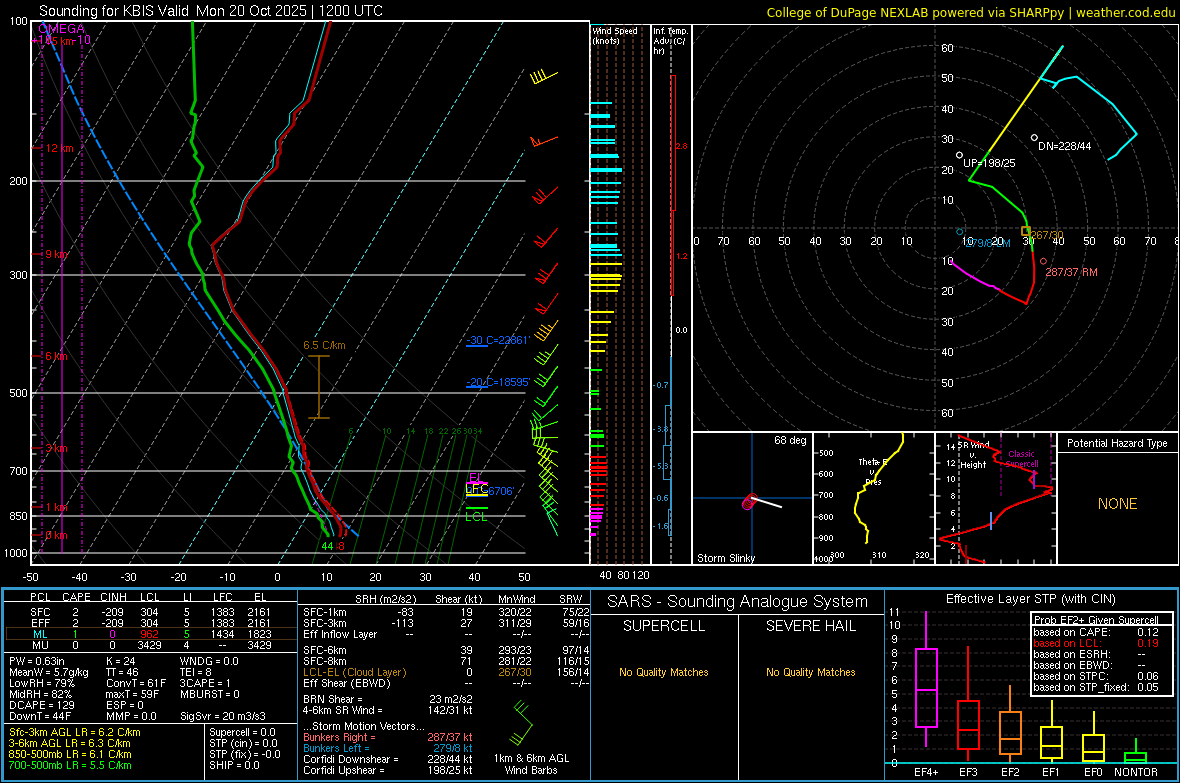Image resolution: width=1180 pixels, height=783 pixels.
Task: Select the highlighted 'ML' parcel row
Action: point(151,634)
